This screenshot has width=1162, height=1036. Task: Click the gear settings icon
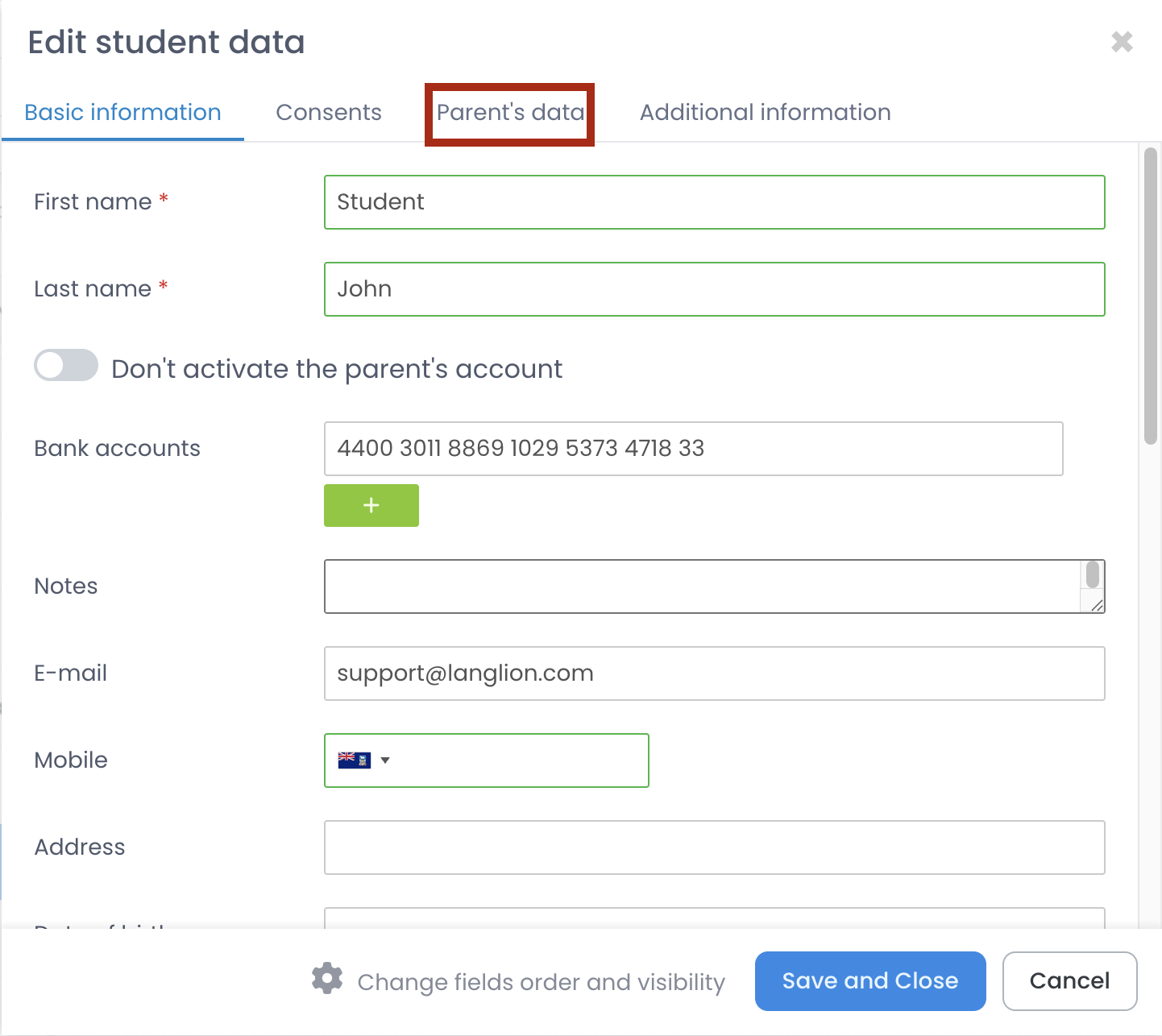click(327, 979)
